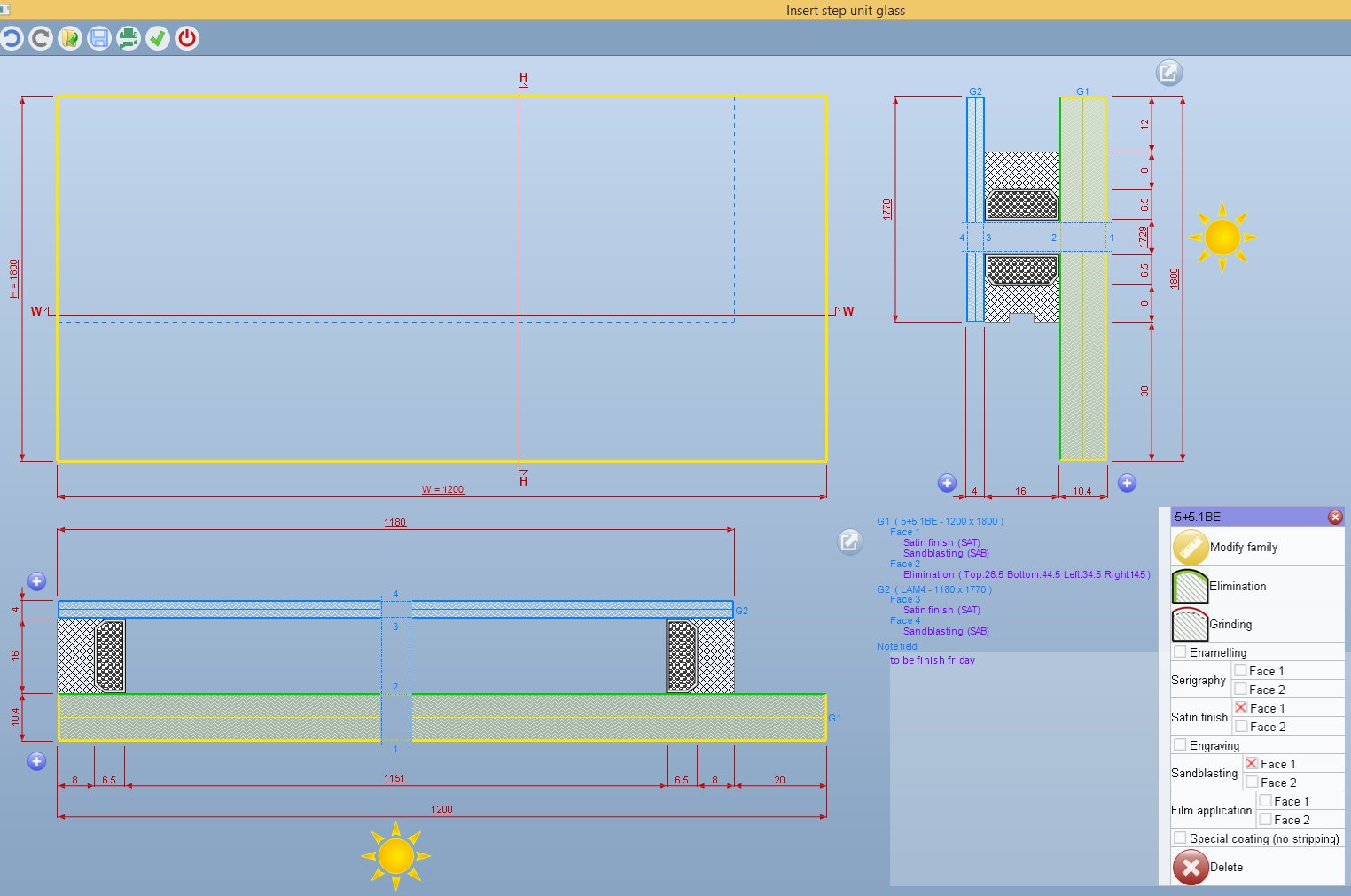Click the Modify family label
The image size is (1351, 896).
(1244, 548)
